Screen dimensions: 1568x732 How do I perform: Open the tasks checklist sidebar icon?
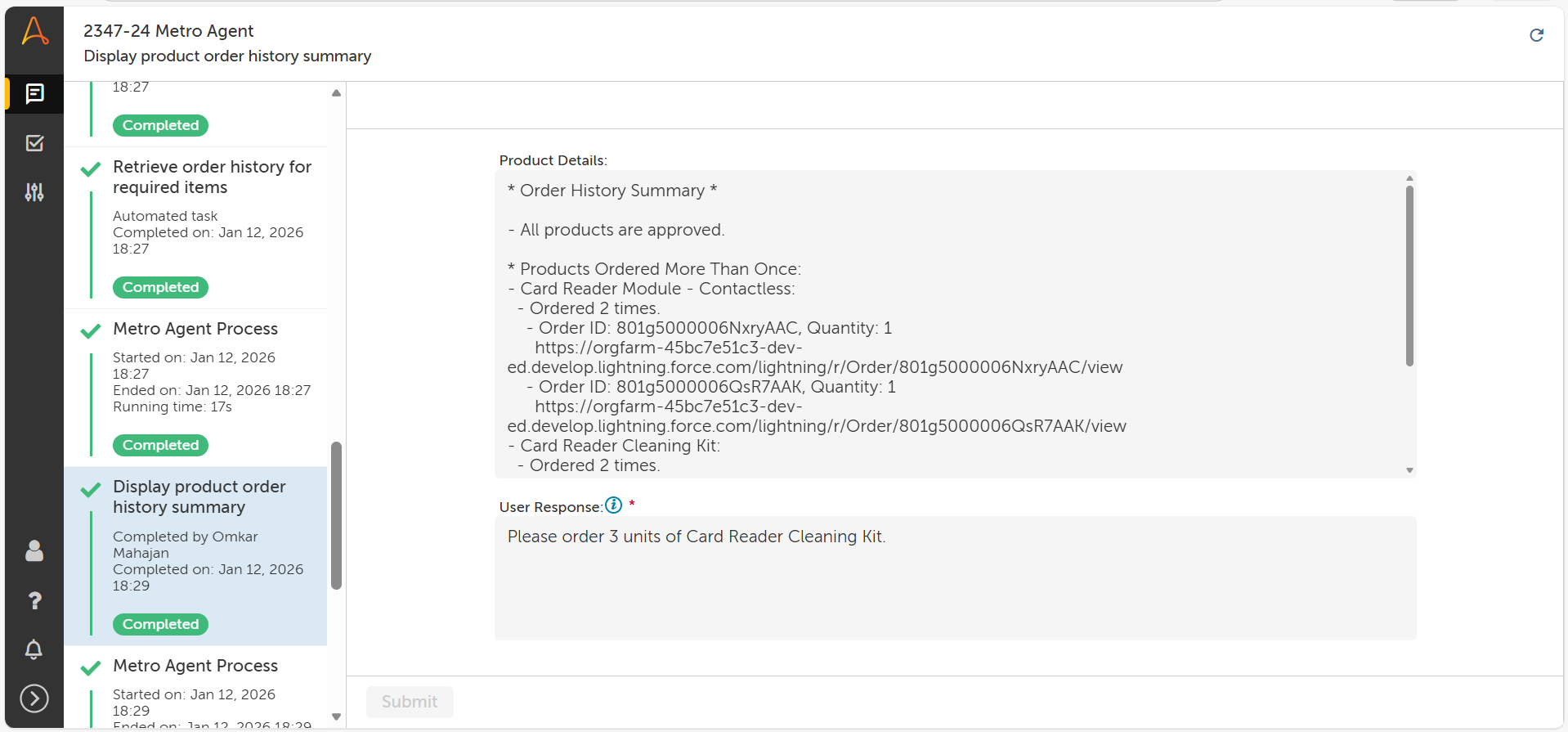coord(34,143)
